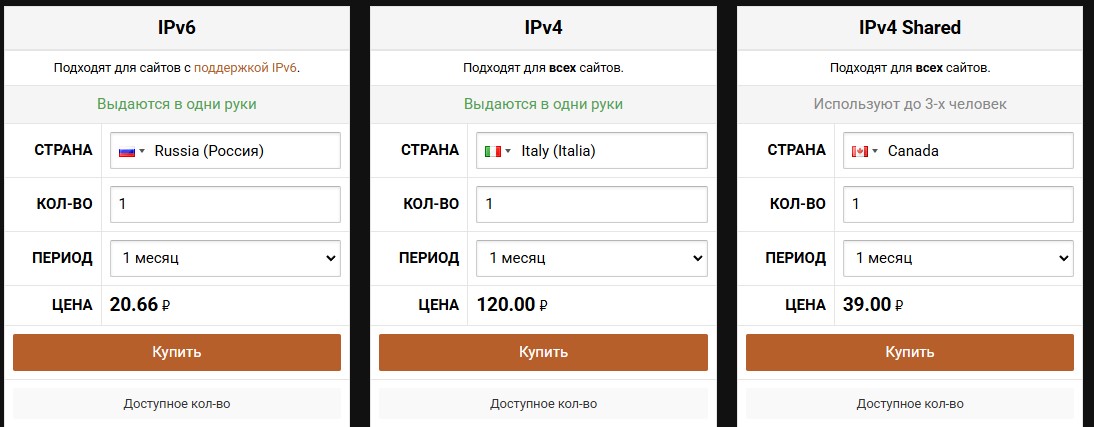
Task: Click the Russia flag icon in IPv6 panel
Action: (x=126, y=151)
